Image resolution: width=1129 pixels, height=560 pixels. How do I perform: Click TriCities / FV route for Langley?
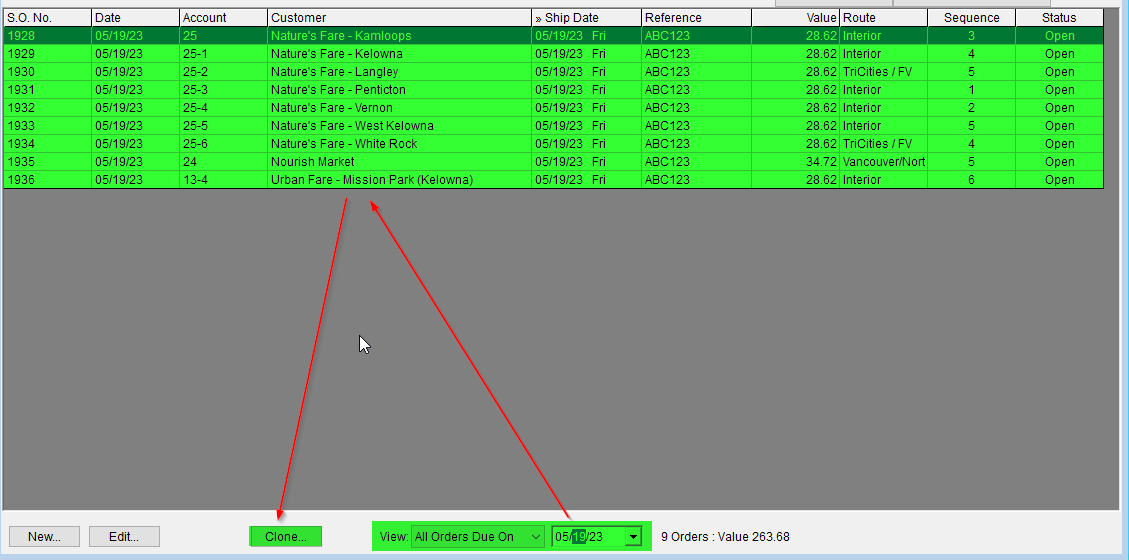point(883,71)
